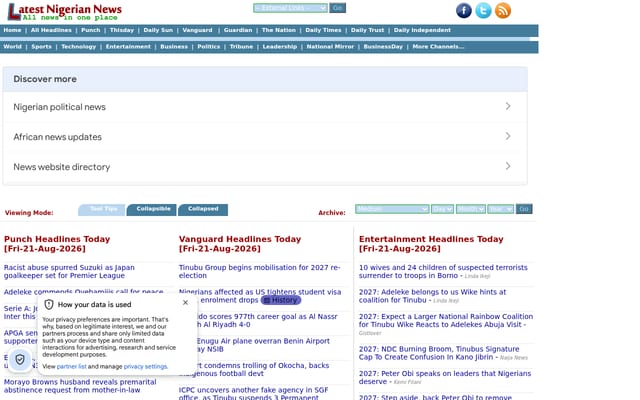Open the Business section
The width and height of the screenshot is (640, 400).
point(174,47)
